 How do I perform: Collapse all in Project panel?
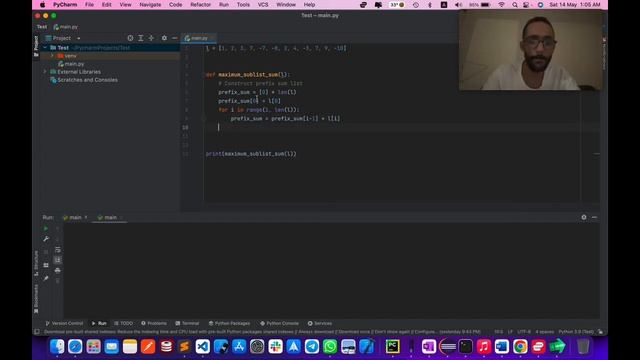pyautogui.click(x=151, y=38)
